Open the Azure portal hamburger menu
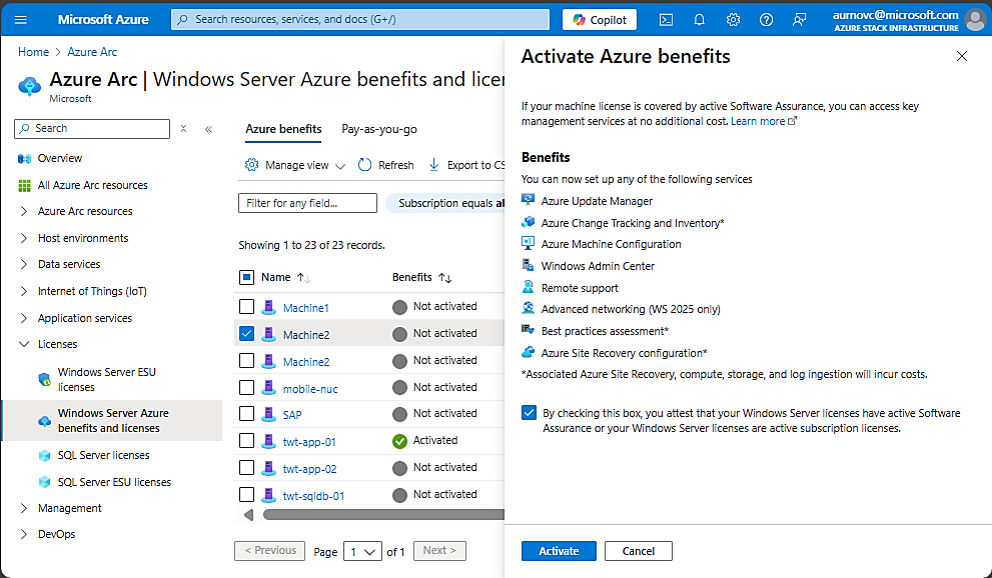This screenshot has height=578, width=992. 21,20
